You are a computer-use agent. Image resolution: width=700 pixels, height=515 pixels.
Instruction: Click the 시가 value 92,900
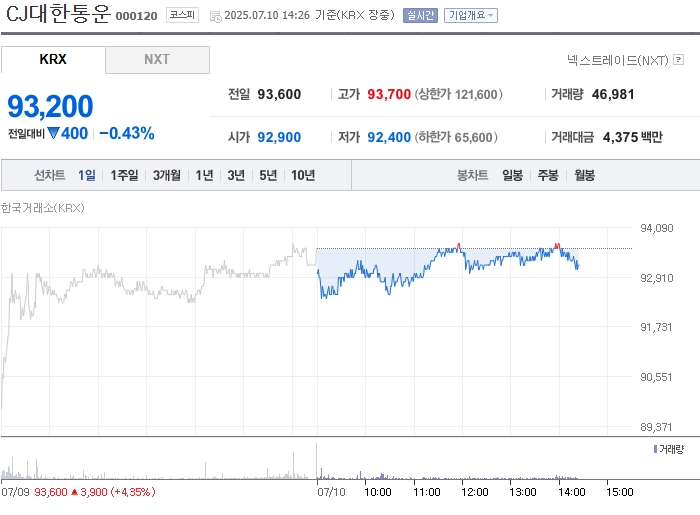click(279, 137)
